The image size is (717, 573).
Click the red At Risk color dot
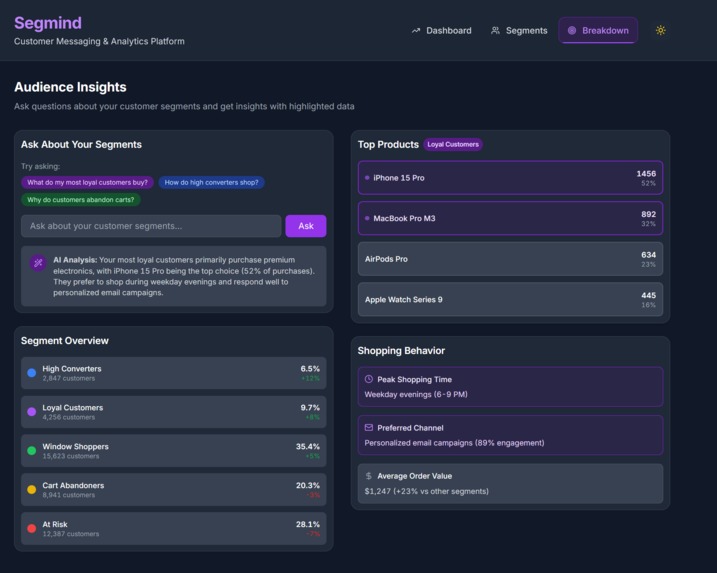[x=32, y=528]
